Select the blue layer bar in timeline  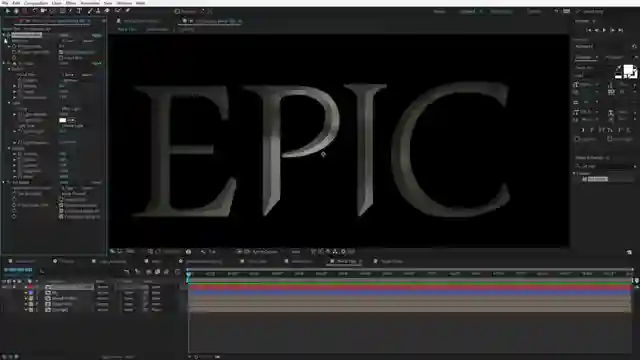pyautogui.click(x=409, y=292)
